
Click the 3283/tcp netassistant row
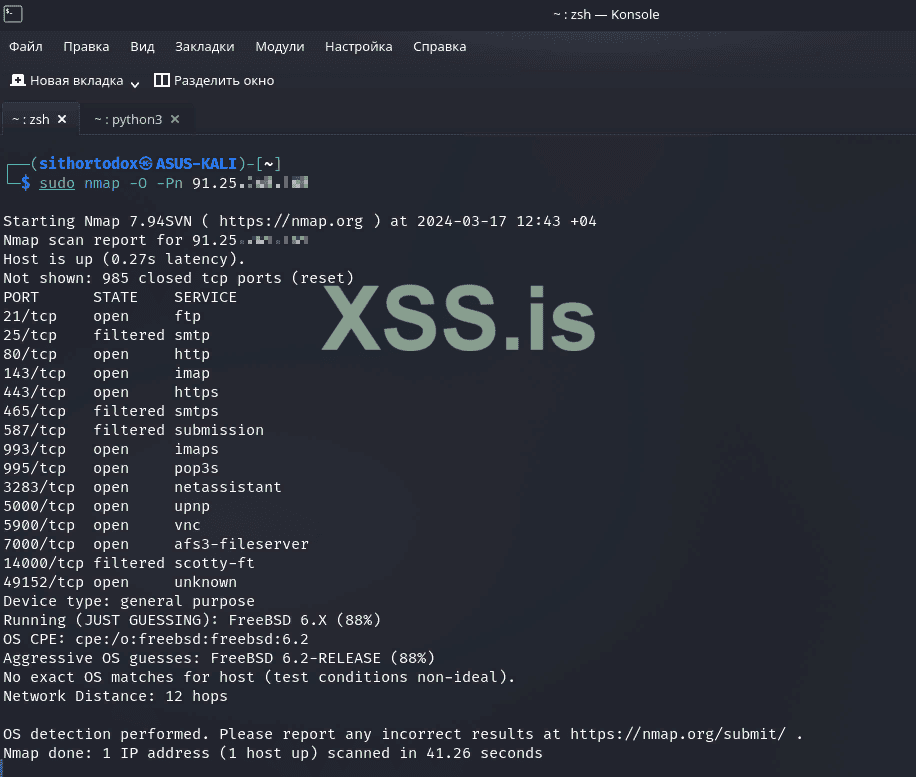coord(142,487)
